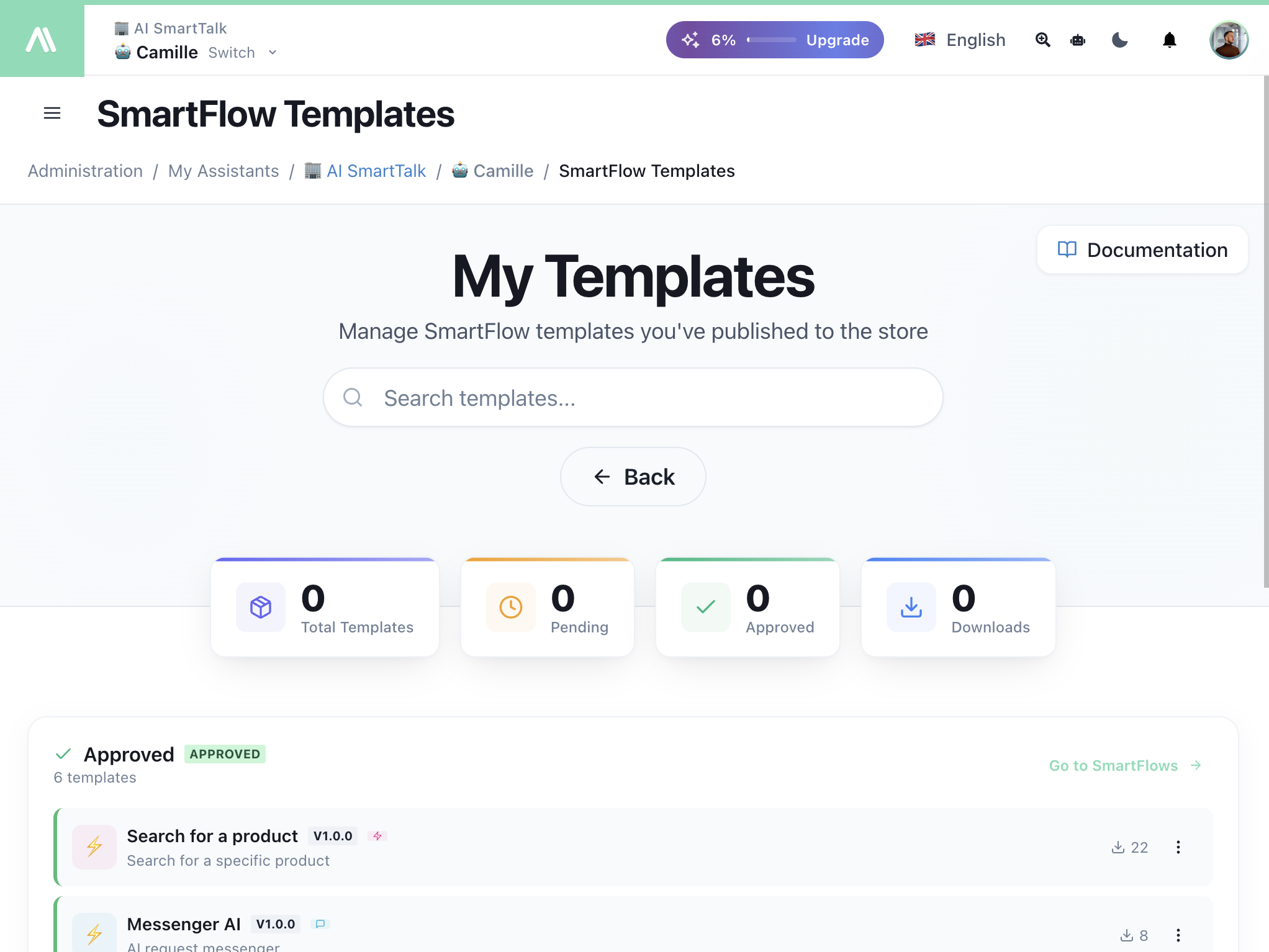This screenshot has width=1269, height=952.
Task: Navigate to Camille breadcrumb
Action: tap(502, 171)
